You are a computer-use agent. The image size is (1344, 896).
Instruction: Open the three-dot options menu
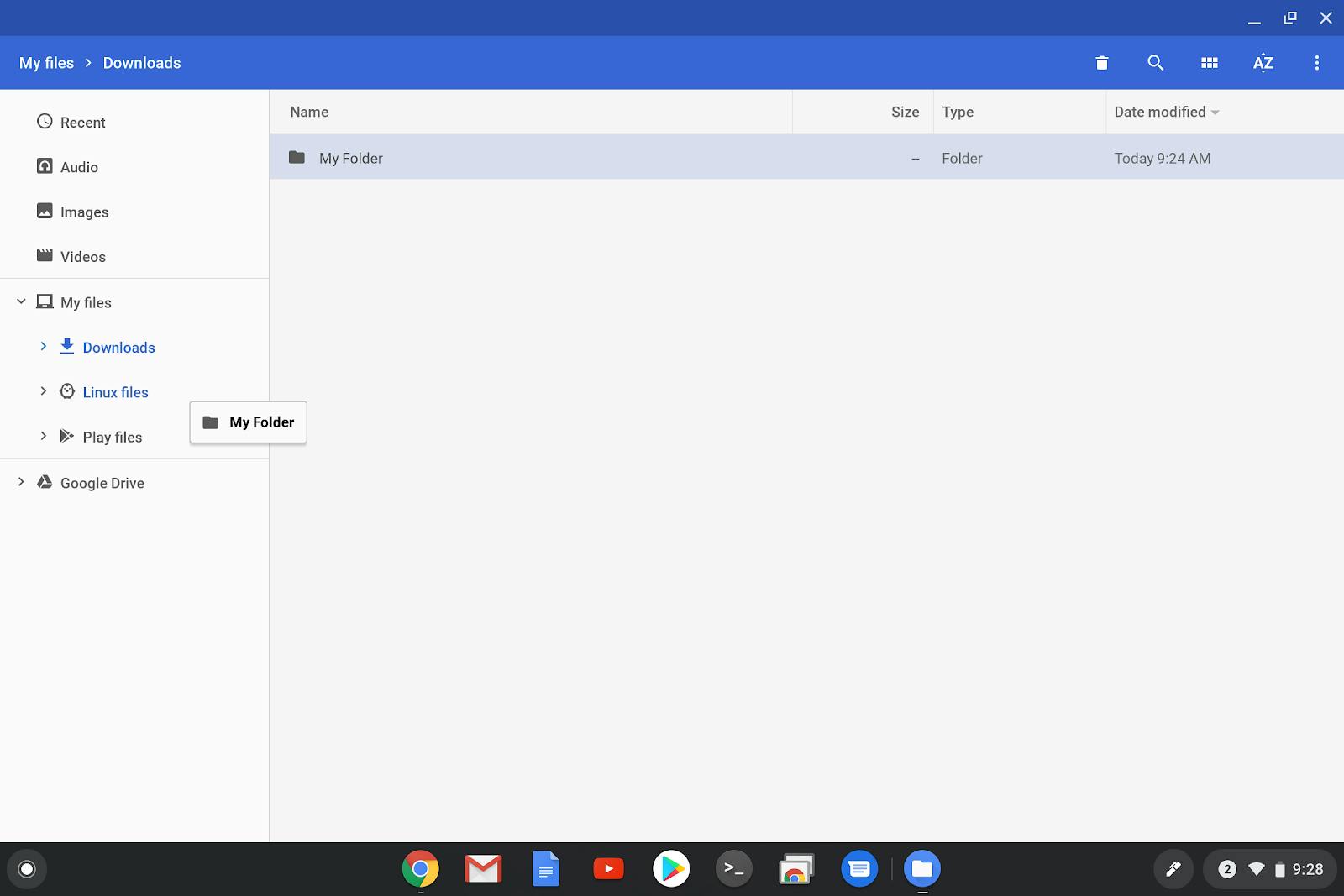tap(1316, 62)
